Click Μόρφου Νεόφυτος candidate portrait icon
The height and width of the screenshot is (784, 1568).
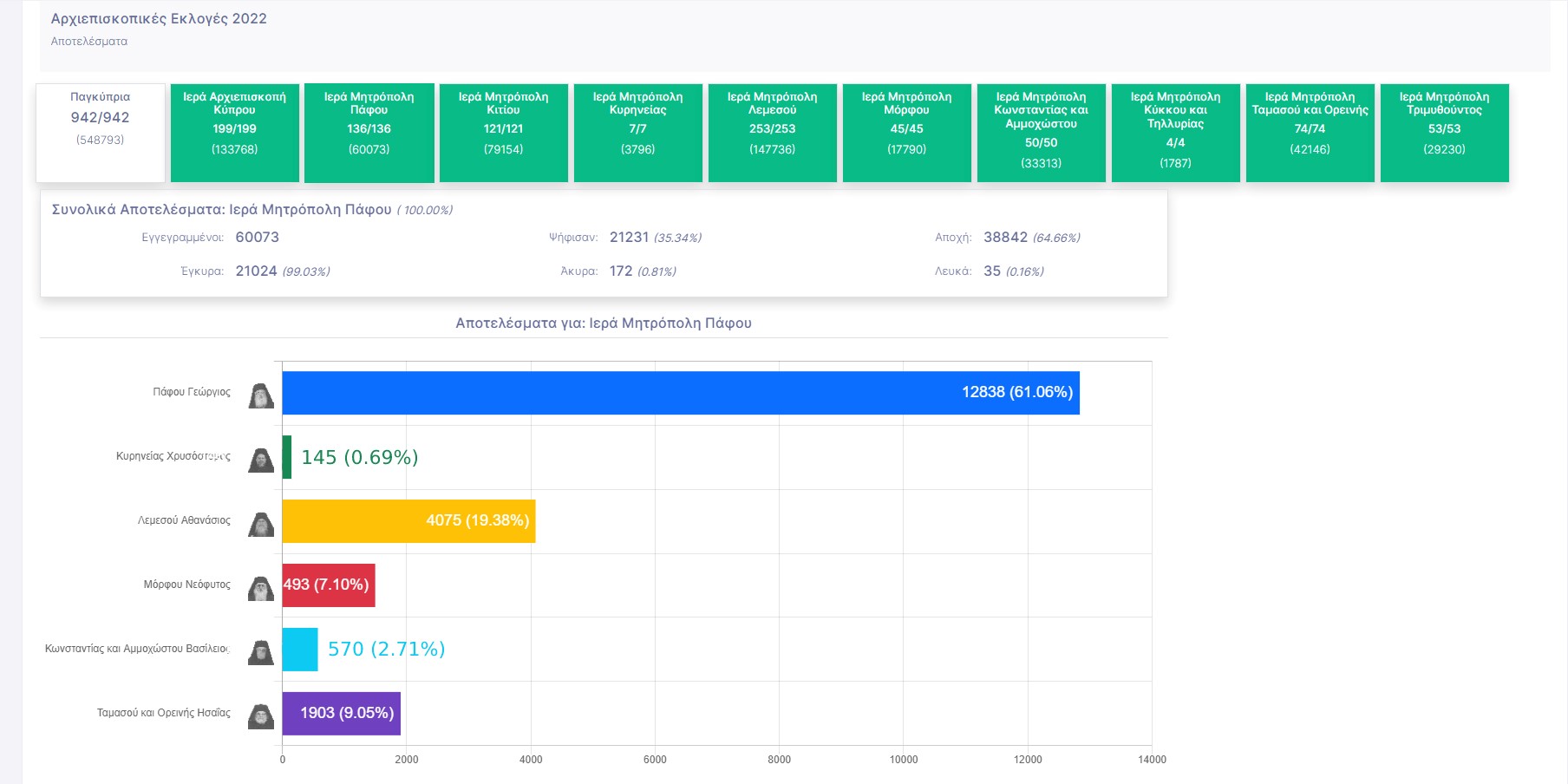click(261, 588)
